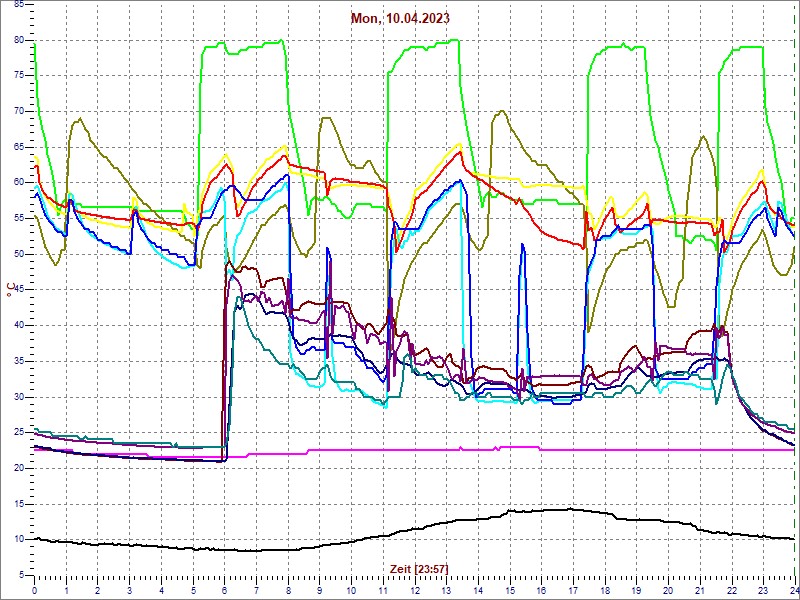Click the 'Zeit [23:57]' time axis label
Screen dimensions: 800x600
[x=419, y=569]
